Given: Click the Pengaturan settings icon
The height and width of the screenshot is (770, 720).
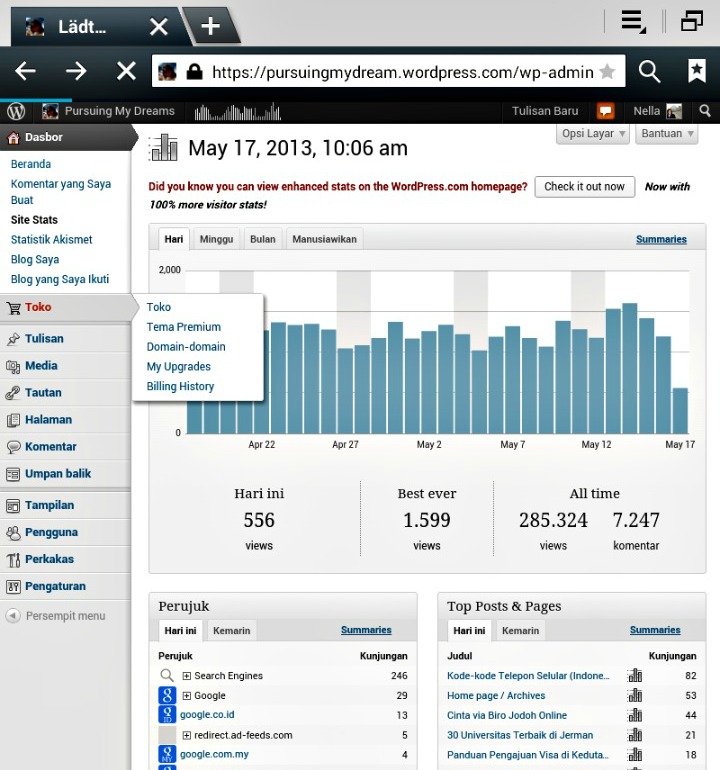Looking at the screenshot, I should pyautogui.click(x=13, y=586).
